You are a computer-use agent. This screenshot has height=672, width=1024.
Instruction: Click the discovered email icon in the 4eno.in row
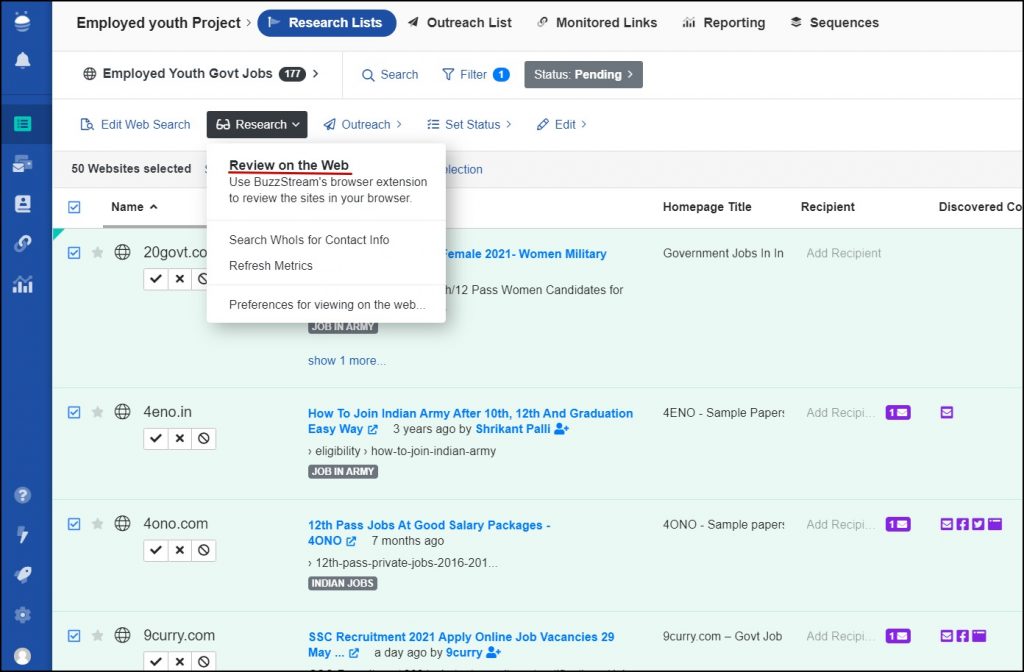coord(947,412)
